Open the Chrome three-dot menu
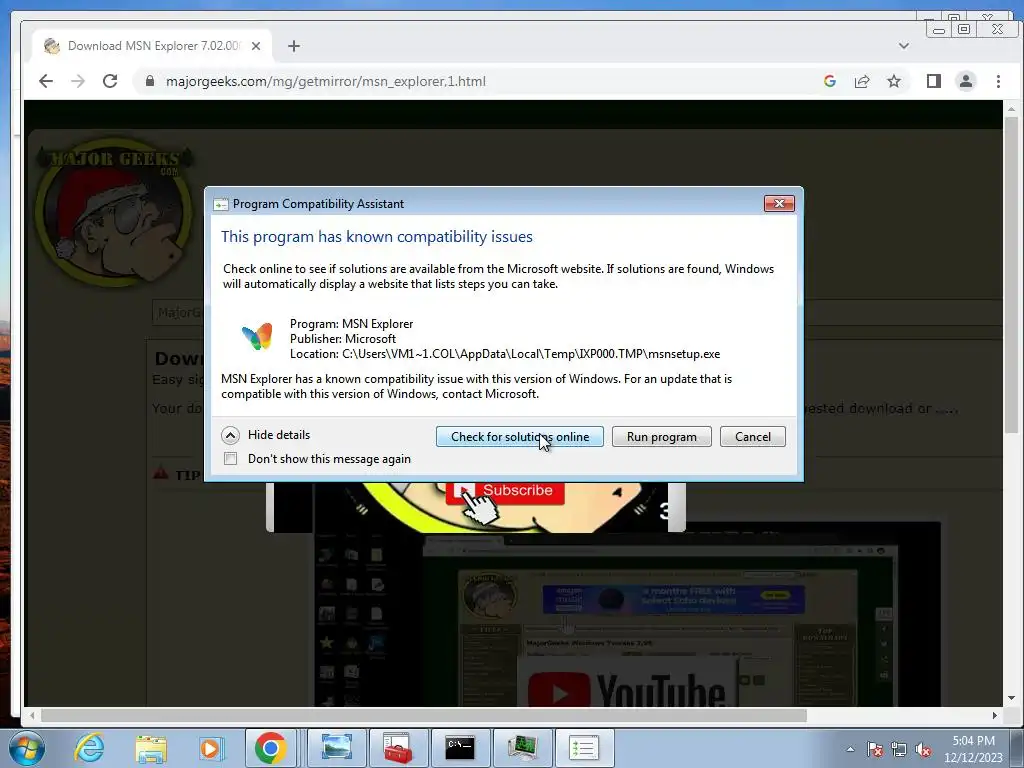 pos(998,81)
